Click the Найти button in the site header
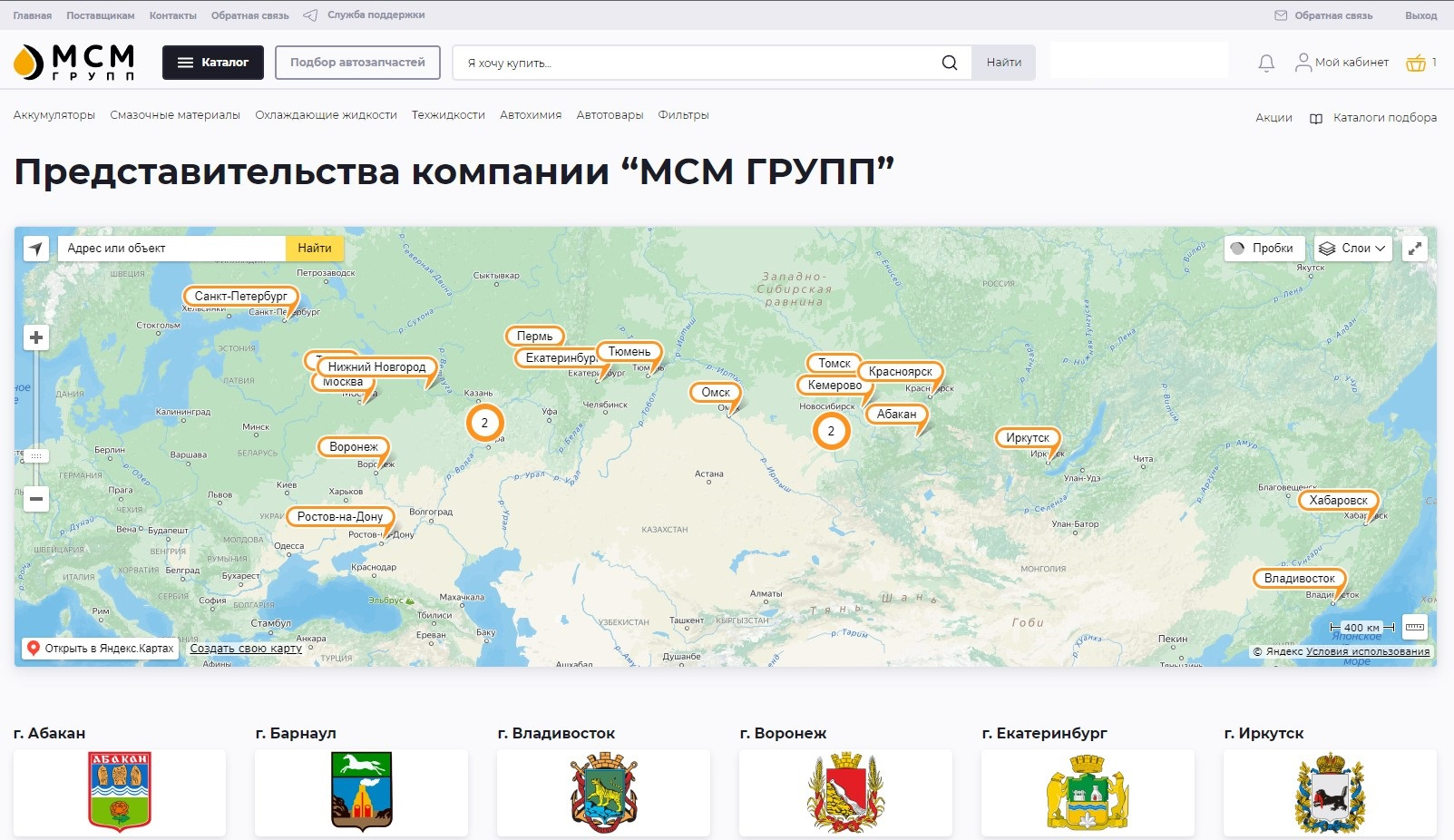1454x840 pixels. pyautogui.click(x=1004, y=63)
